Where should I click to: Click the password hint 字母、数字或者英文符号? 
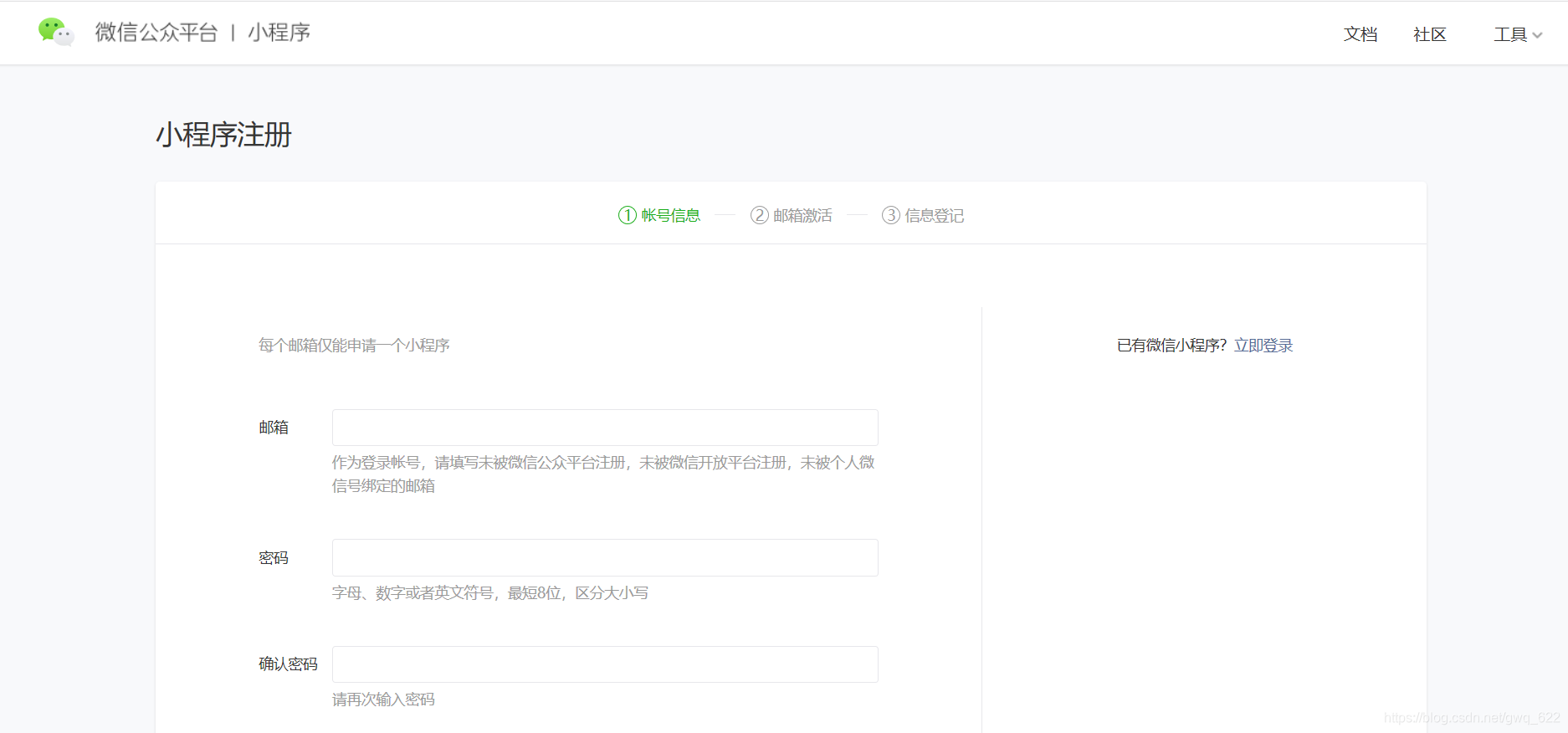490,593
